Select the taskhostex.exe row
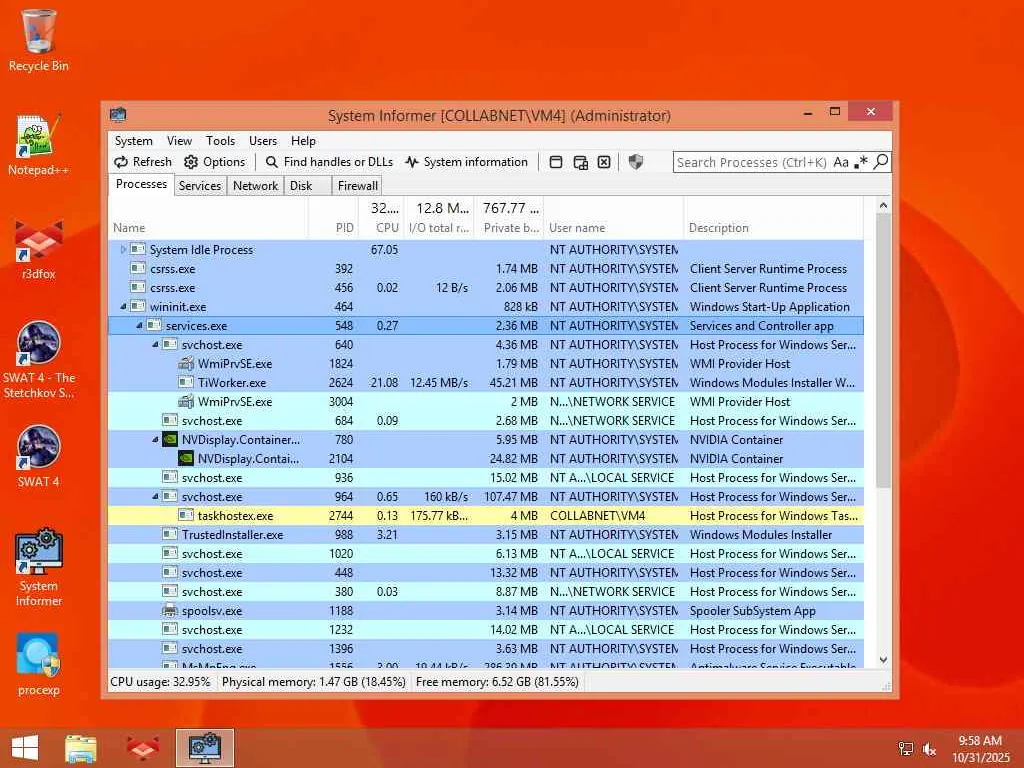1024x768 pixels. tap(486, 515)
